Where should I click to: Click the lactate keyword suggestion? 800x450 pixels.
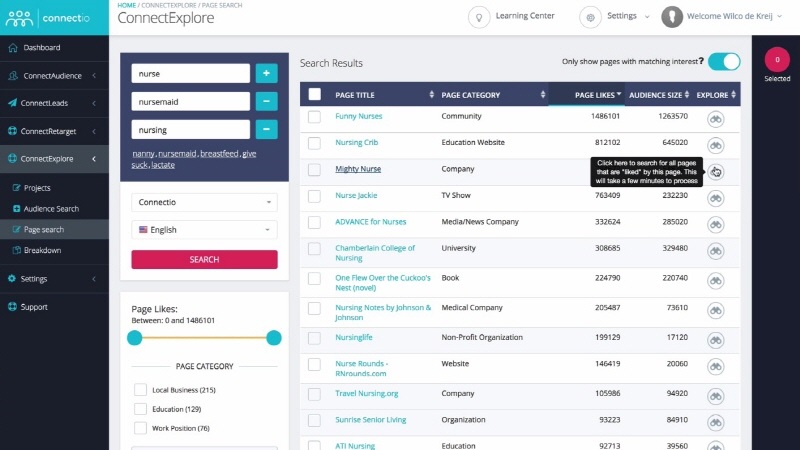[x=163, y=165]
